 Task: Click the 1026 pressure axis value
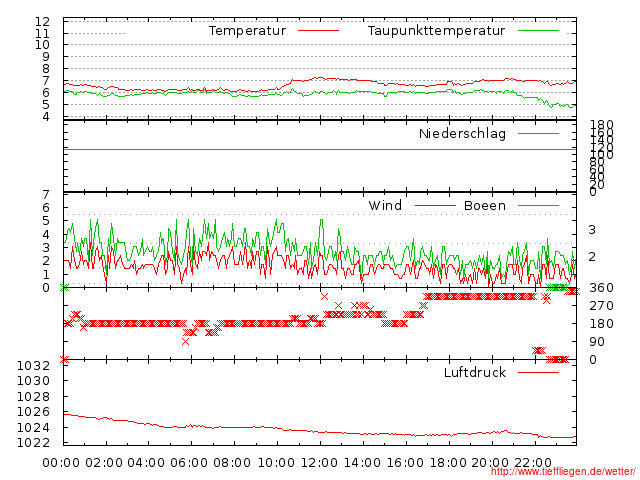33,412
